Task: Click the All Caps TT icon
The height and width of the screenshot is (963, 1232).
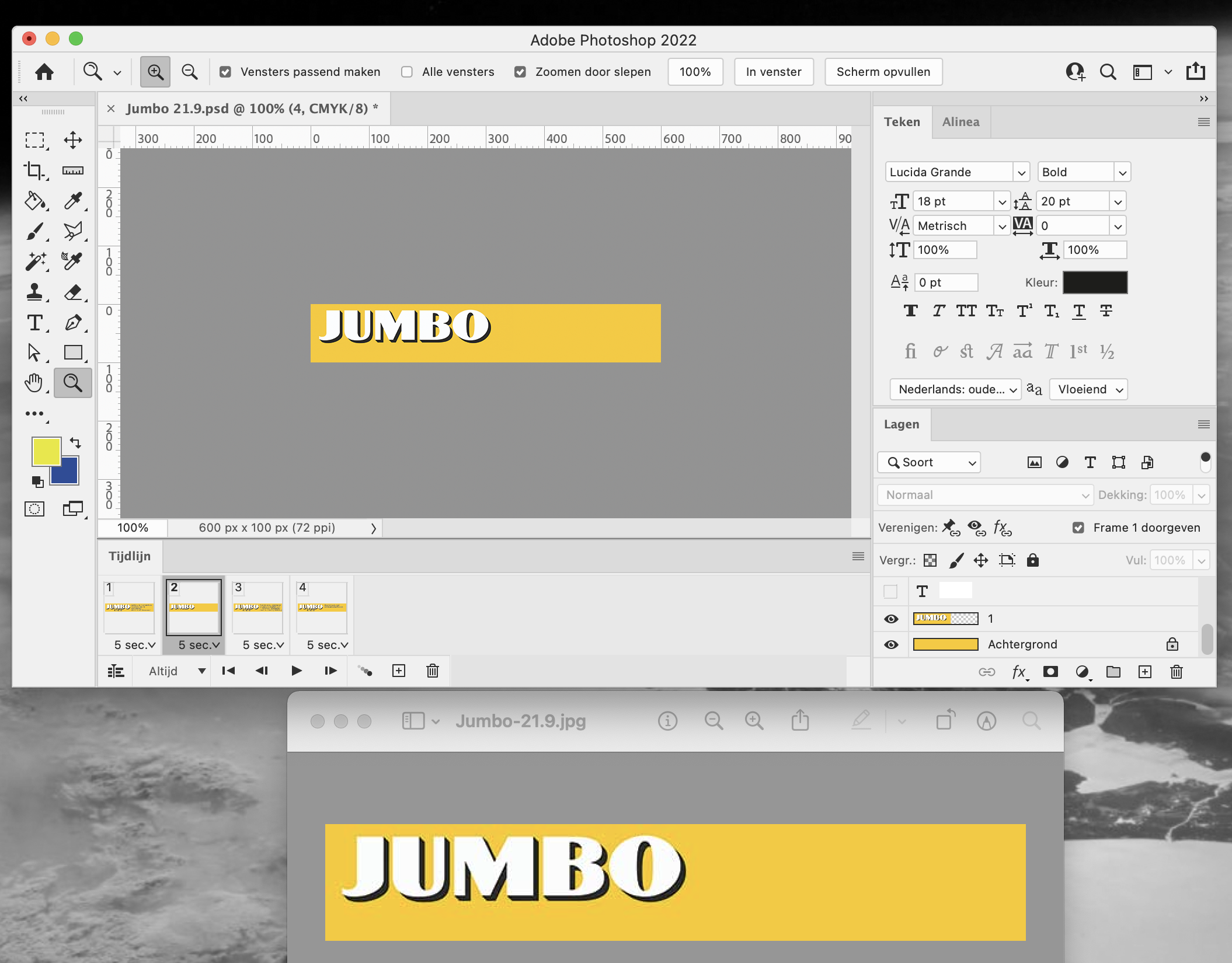Action: tap(966, 311)
